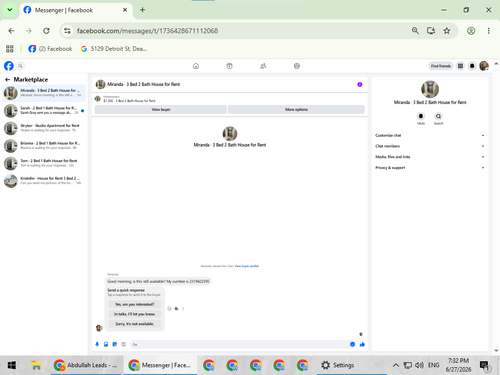The image size is (500, 375).
Task: Show hidden system tray icons chevron
Action: (395, 365)
